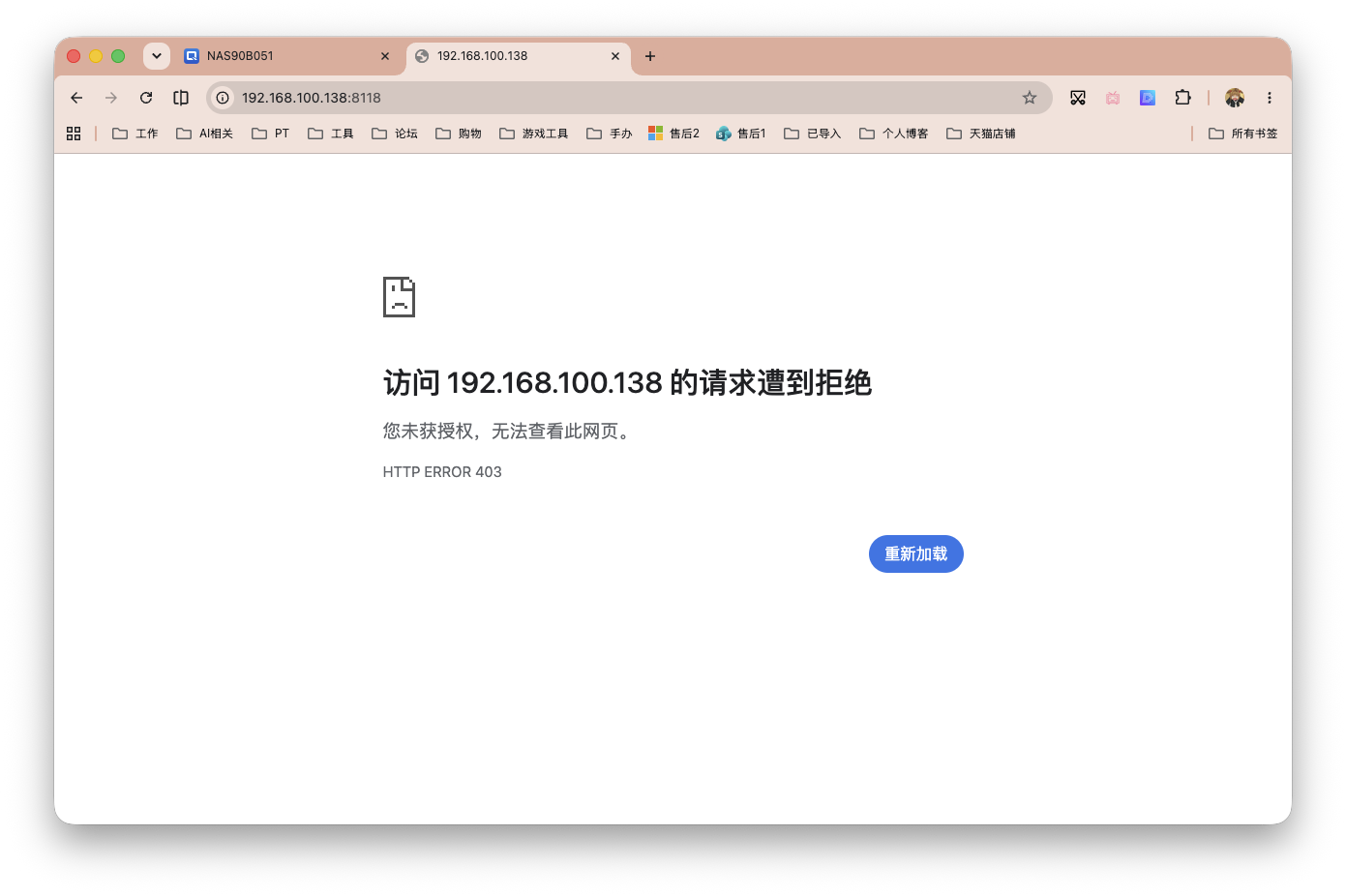Click the back navigation arrow
Screen dimensions: 1346x896
[76, 98]
